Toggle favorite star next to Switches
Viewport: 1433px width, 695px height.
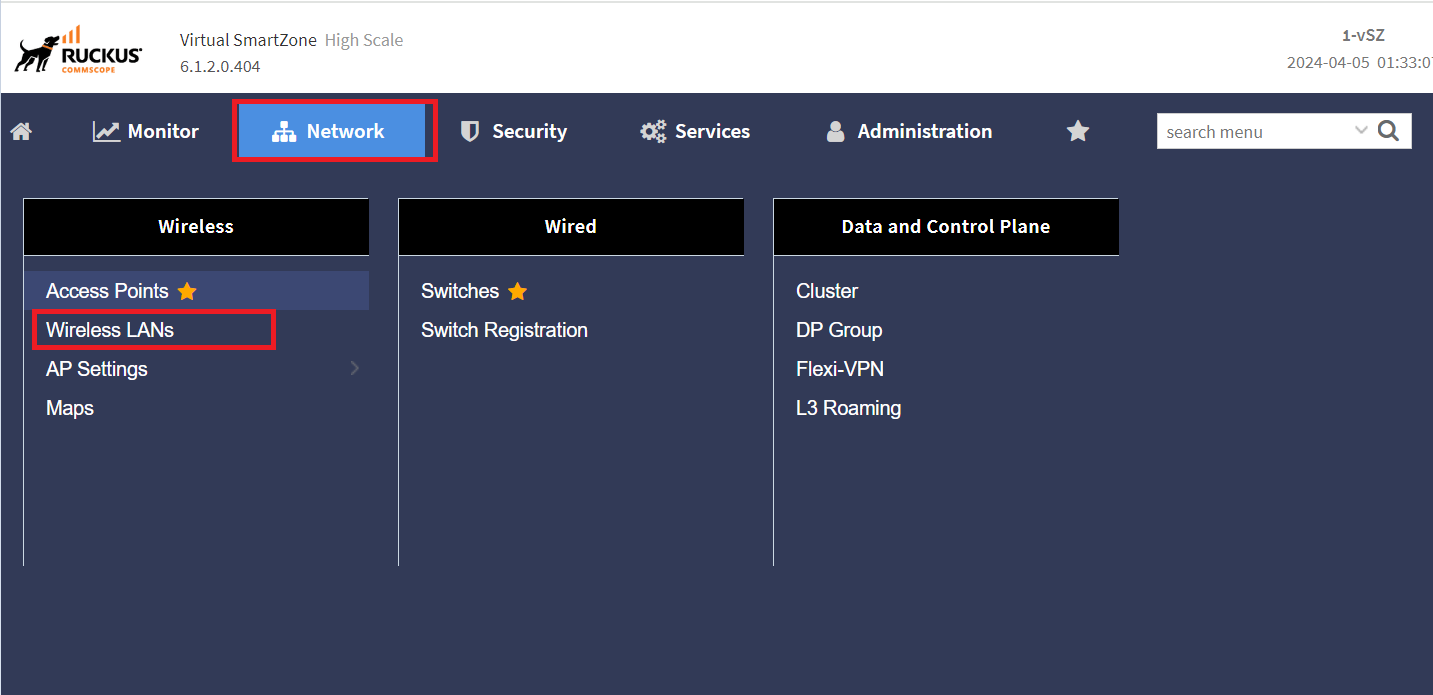pyautogui.click(x=517, y=291)
